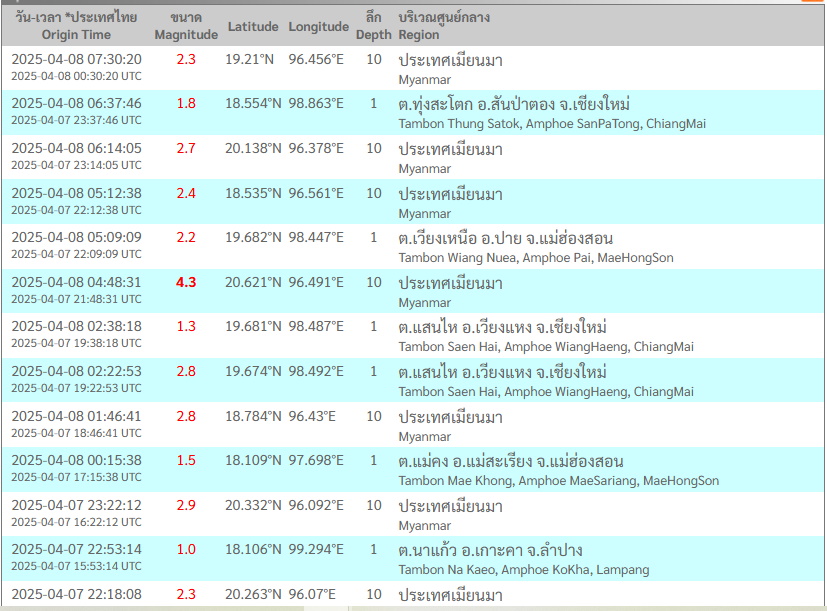The width and height of the screenshot is (827, 611).
Task: Select the 2025-04-08 00:15:38 origin time
Action: point(76,461)
